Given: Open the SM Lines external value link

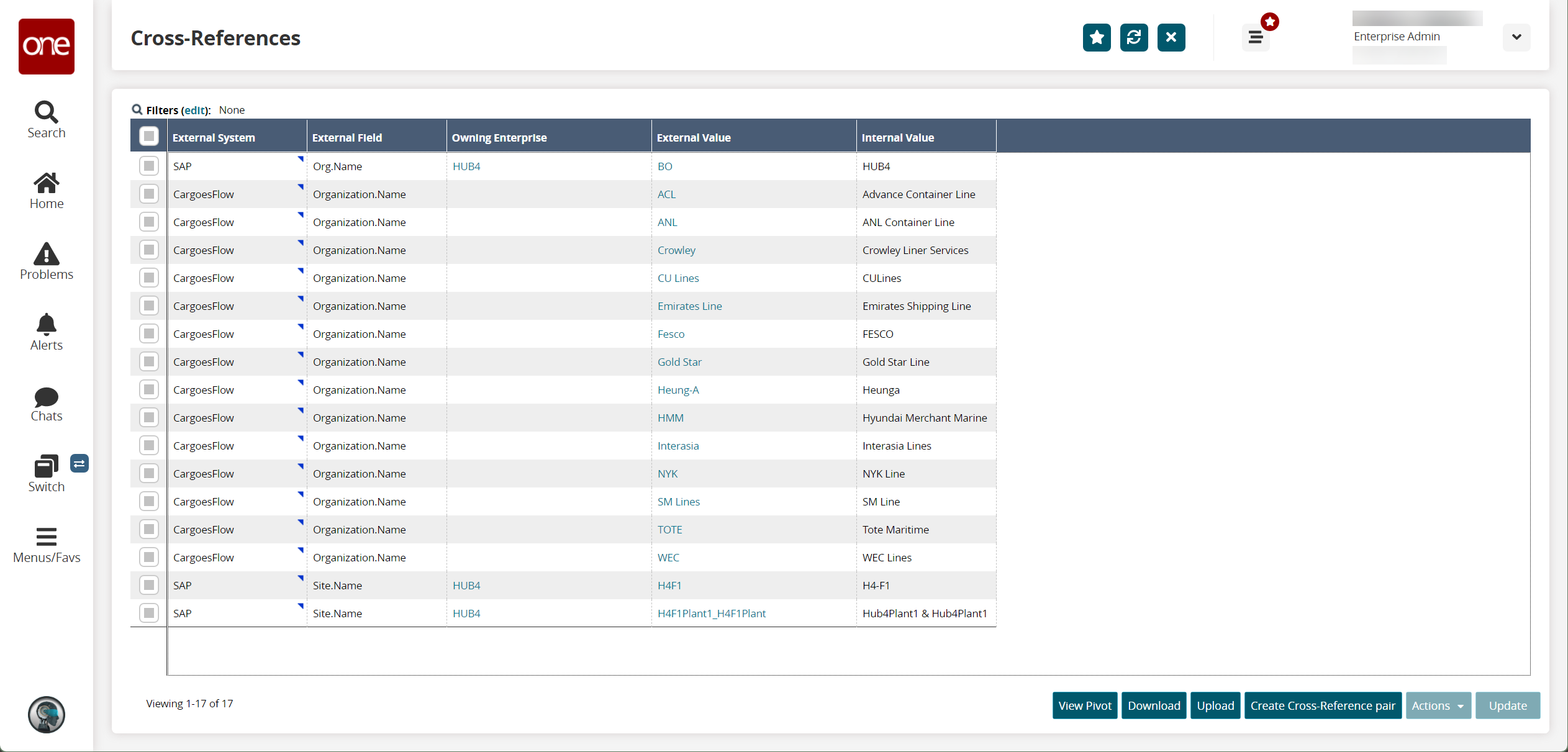Looking at the screenshot, I should tap(679, 502).
